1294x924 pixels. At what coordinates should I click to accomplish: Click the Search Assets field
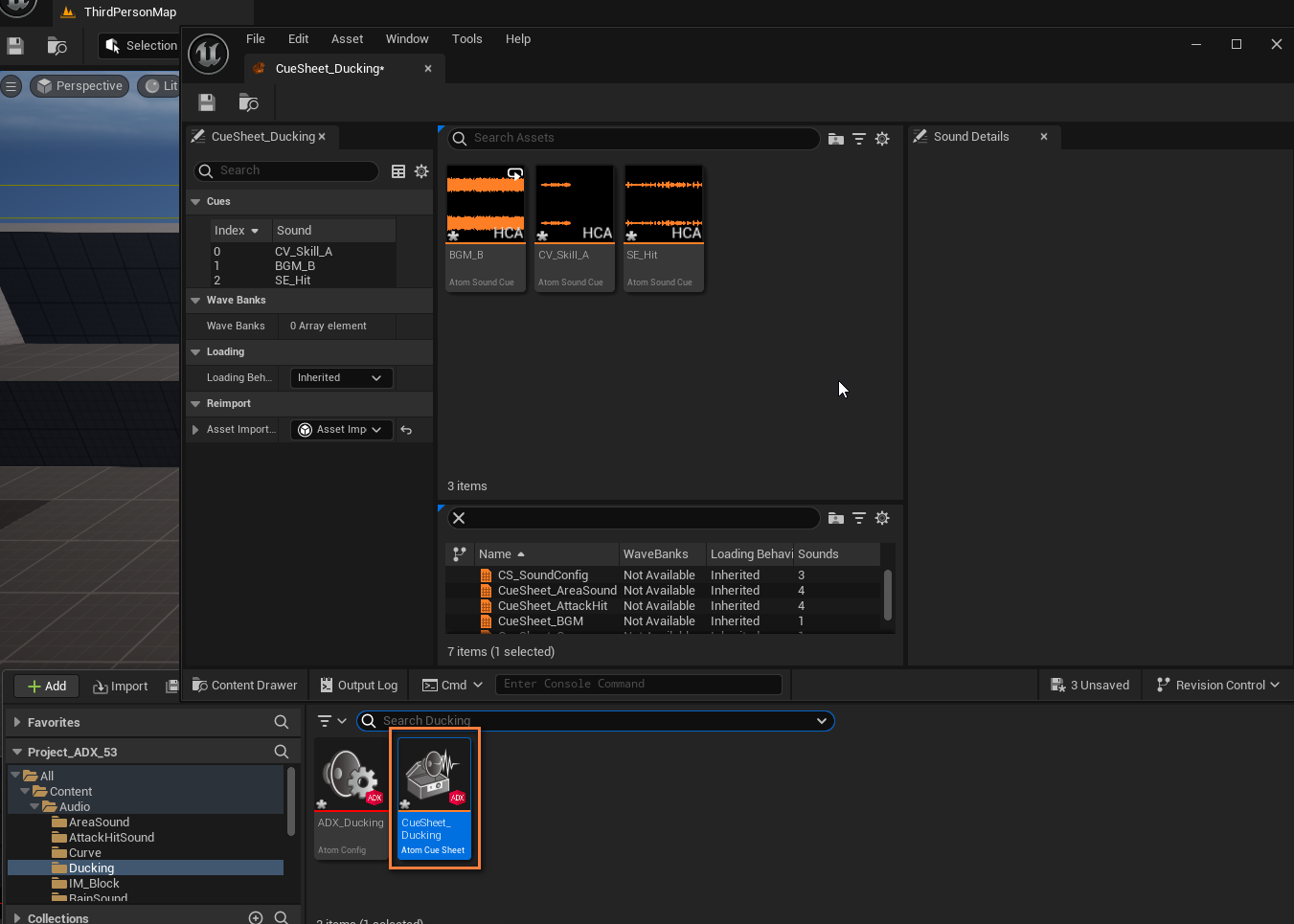click(634, 139)
